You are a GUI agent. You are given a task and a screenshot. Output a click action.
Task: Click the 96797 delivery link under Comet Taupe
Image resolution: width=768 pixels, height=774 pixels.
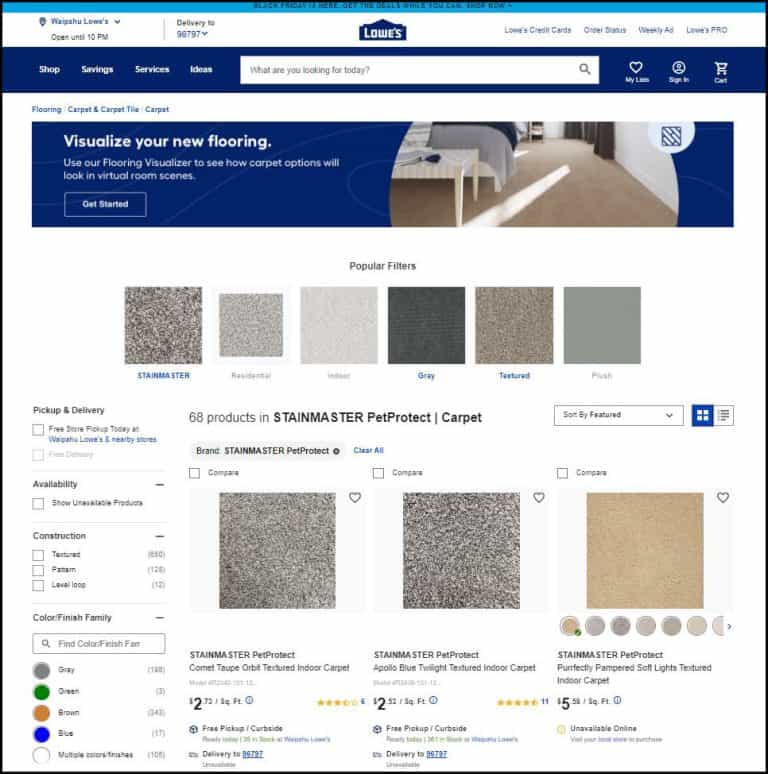[252, 754]
